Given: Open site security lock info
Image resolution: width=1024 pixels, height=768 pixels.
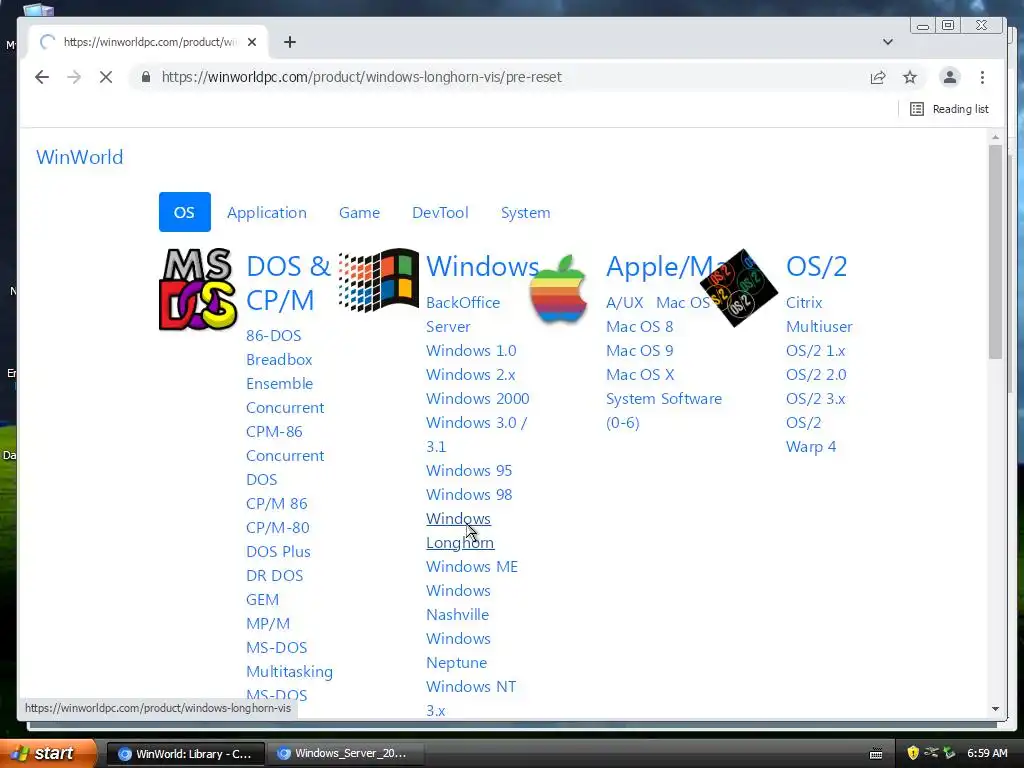Looking at the screenshot, I should 146,77.
